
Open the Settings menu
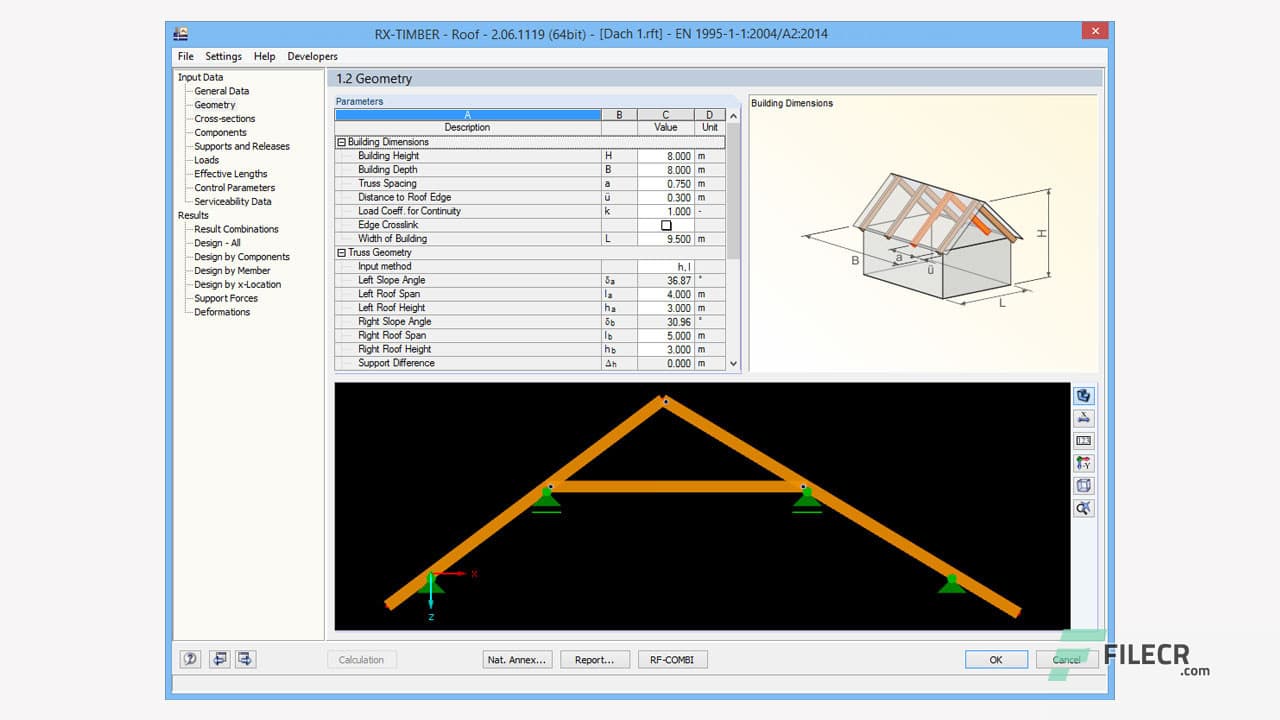point(223,57)
